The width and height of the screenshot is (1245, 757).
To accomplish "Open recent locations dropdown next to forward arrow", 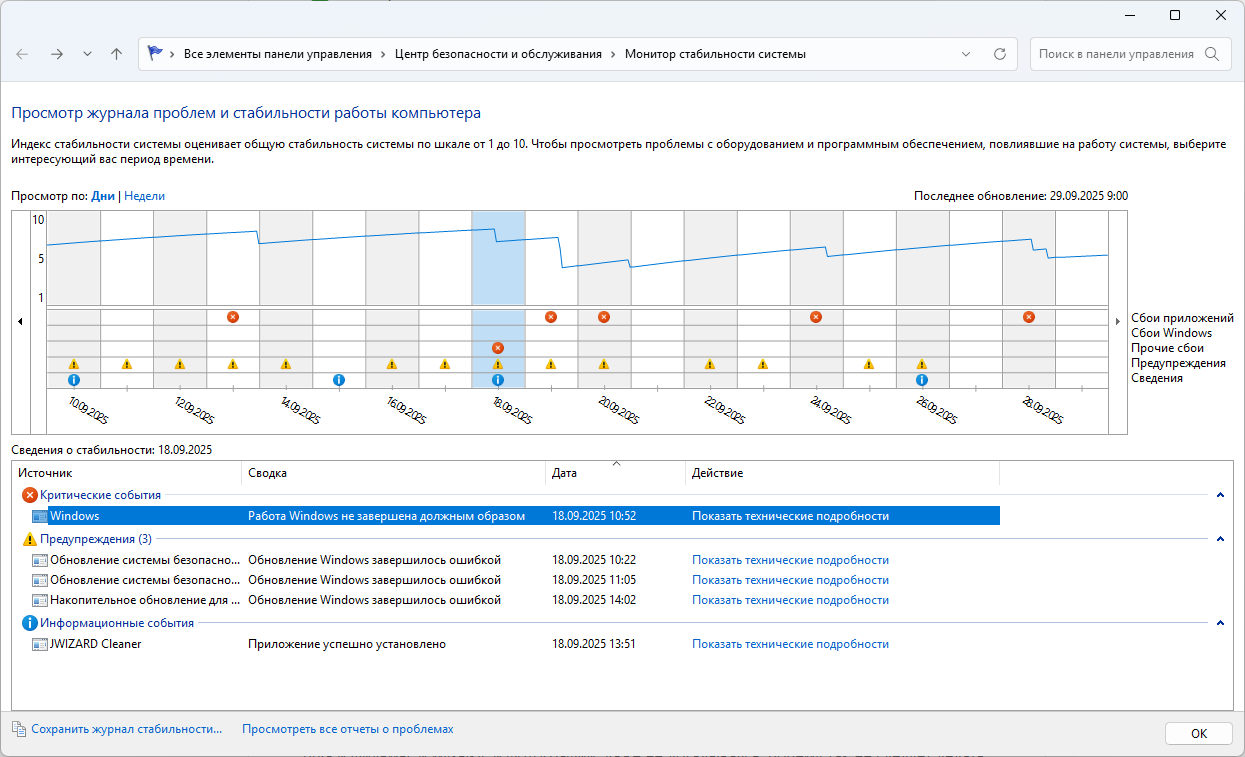I will 87,54.
